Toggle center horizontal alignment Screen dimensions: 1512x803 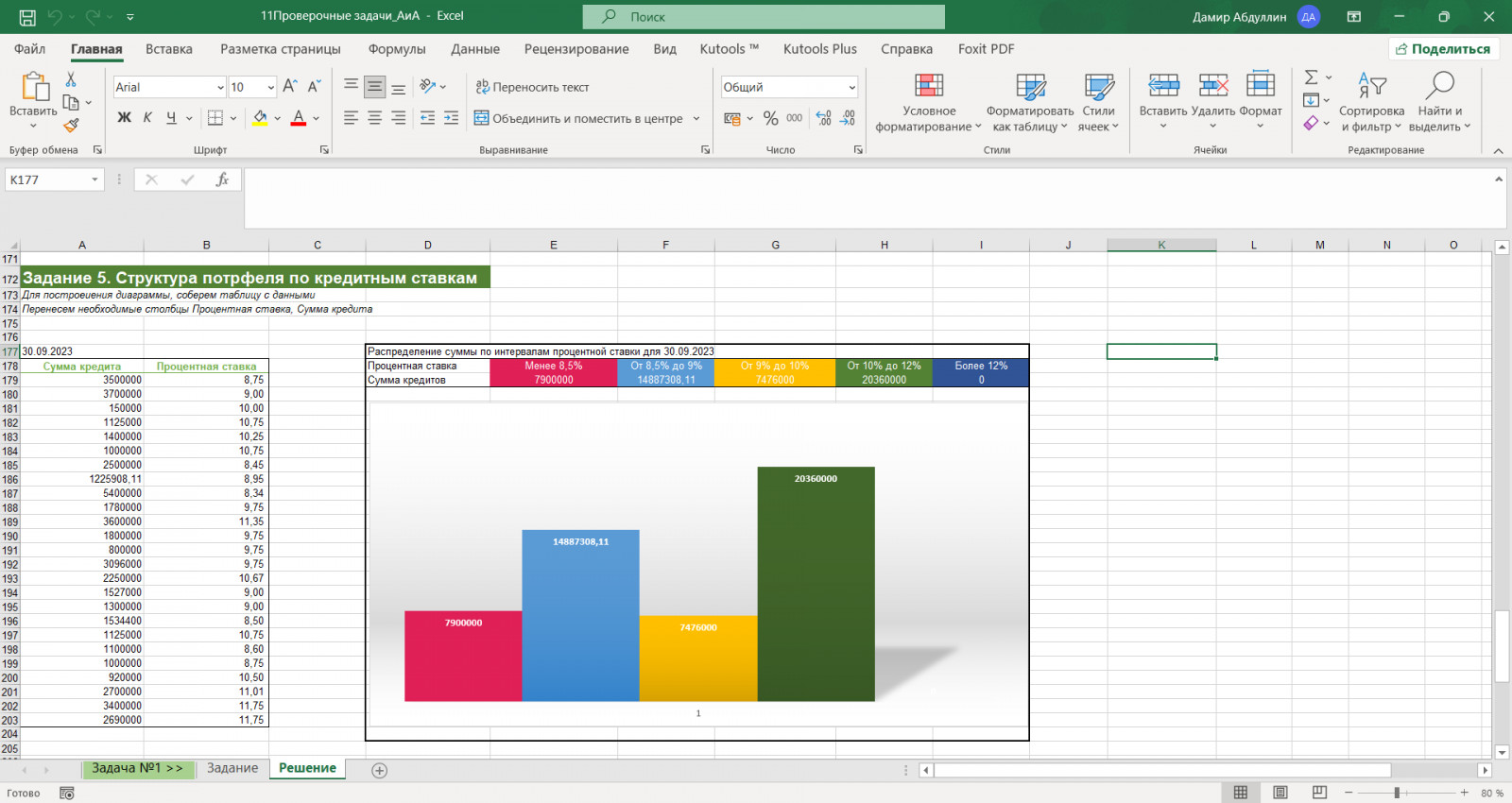tap(375, 118)
